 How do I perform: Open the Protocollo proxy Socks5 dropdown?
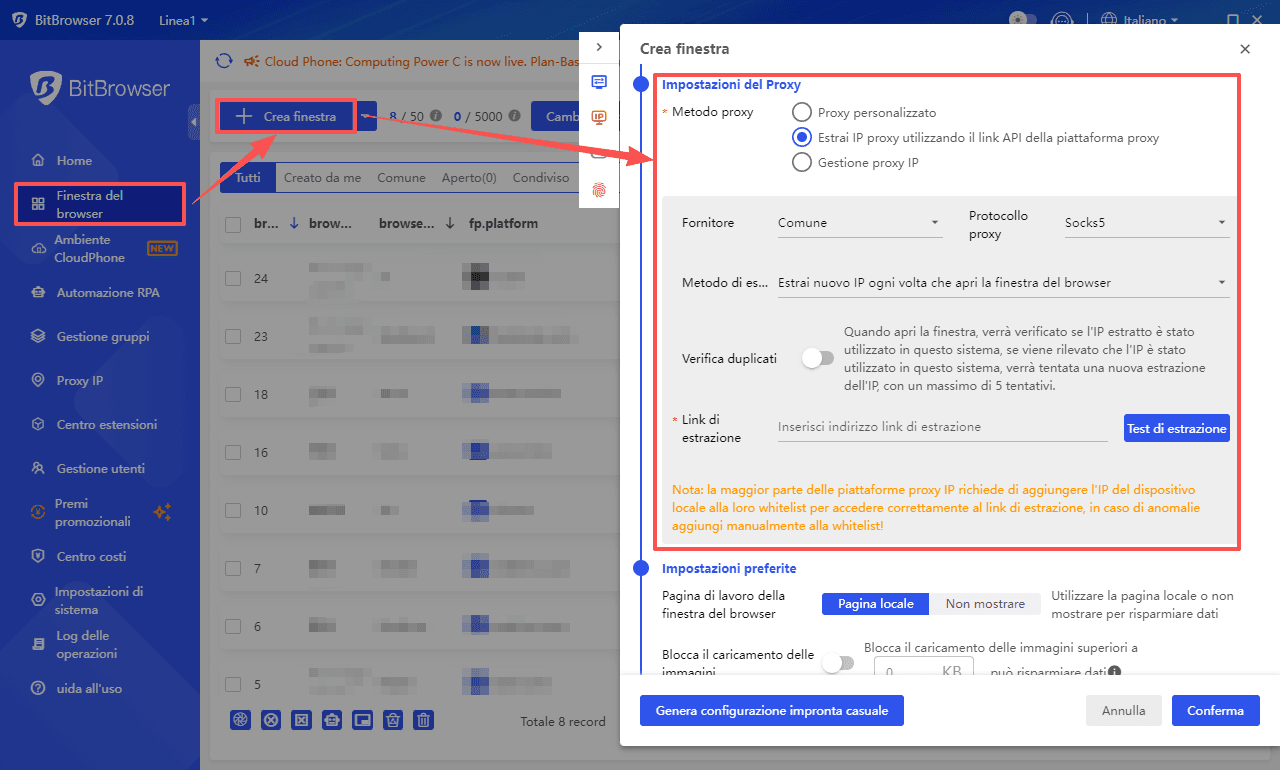(x=1145, y=222)
